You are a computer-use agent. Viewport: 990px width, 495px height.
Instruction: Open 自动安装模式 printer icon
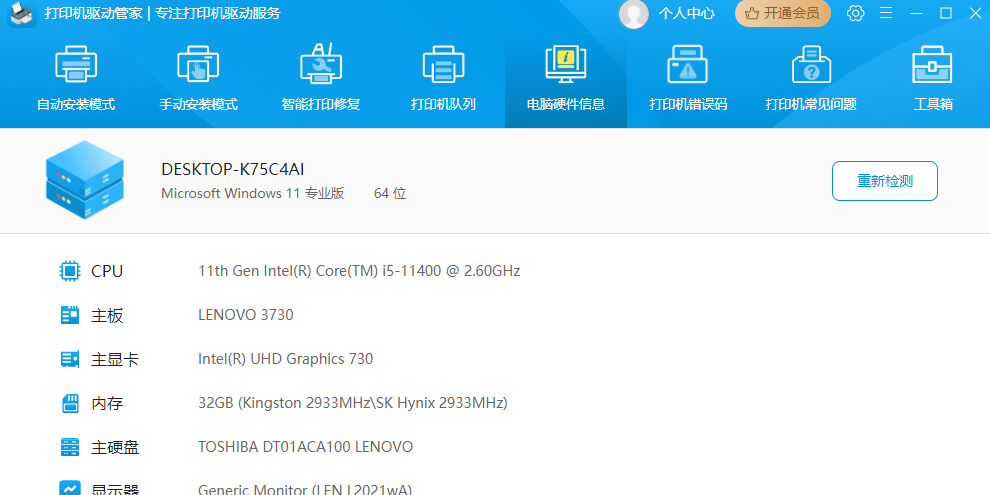point(76,66)
